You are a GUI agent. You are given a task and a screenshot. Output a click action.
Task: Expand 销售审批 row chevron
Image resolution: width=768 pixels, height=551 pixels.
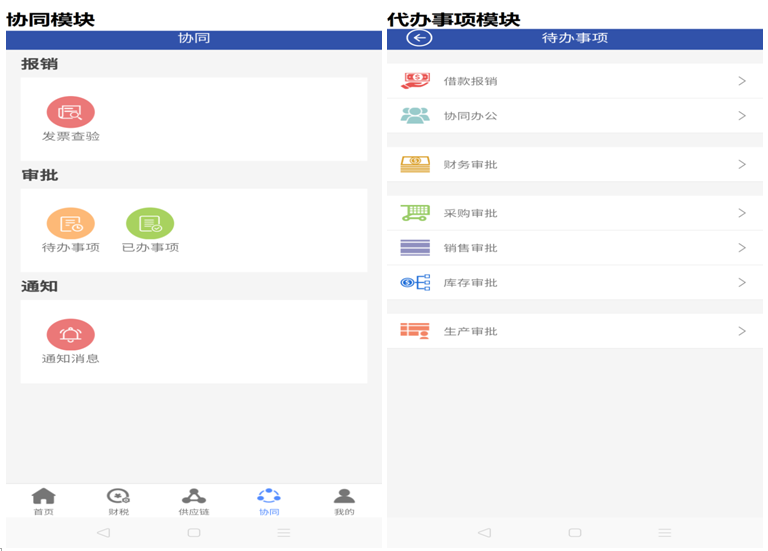[742, 248]
